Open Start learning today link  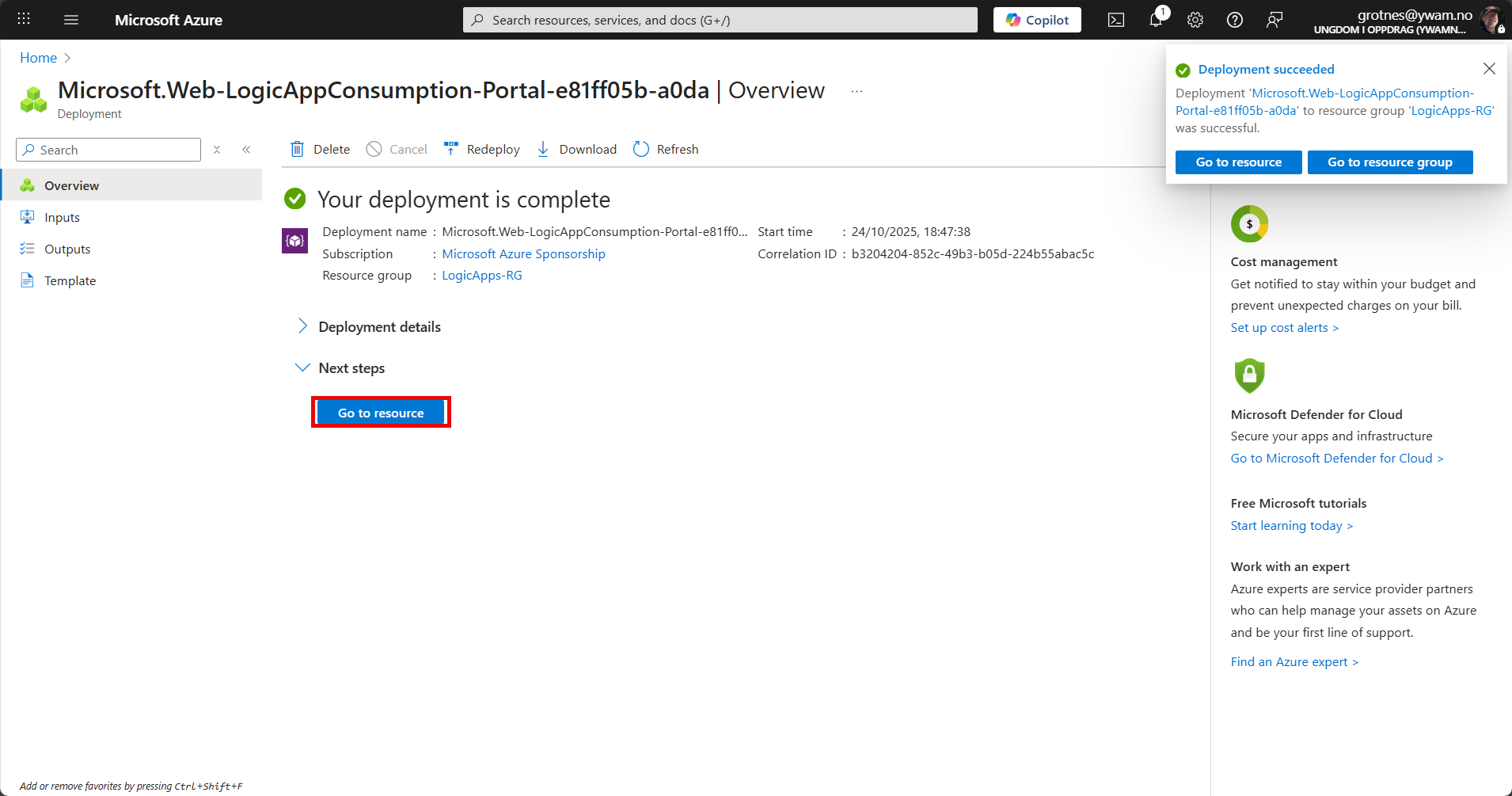coord(1291,525)
